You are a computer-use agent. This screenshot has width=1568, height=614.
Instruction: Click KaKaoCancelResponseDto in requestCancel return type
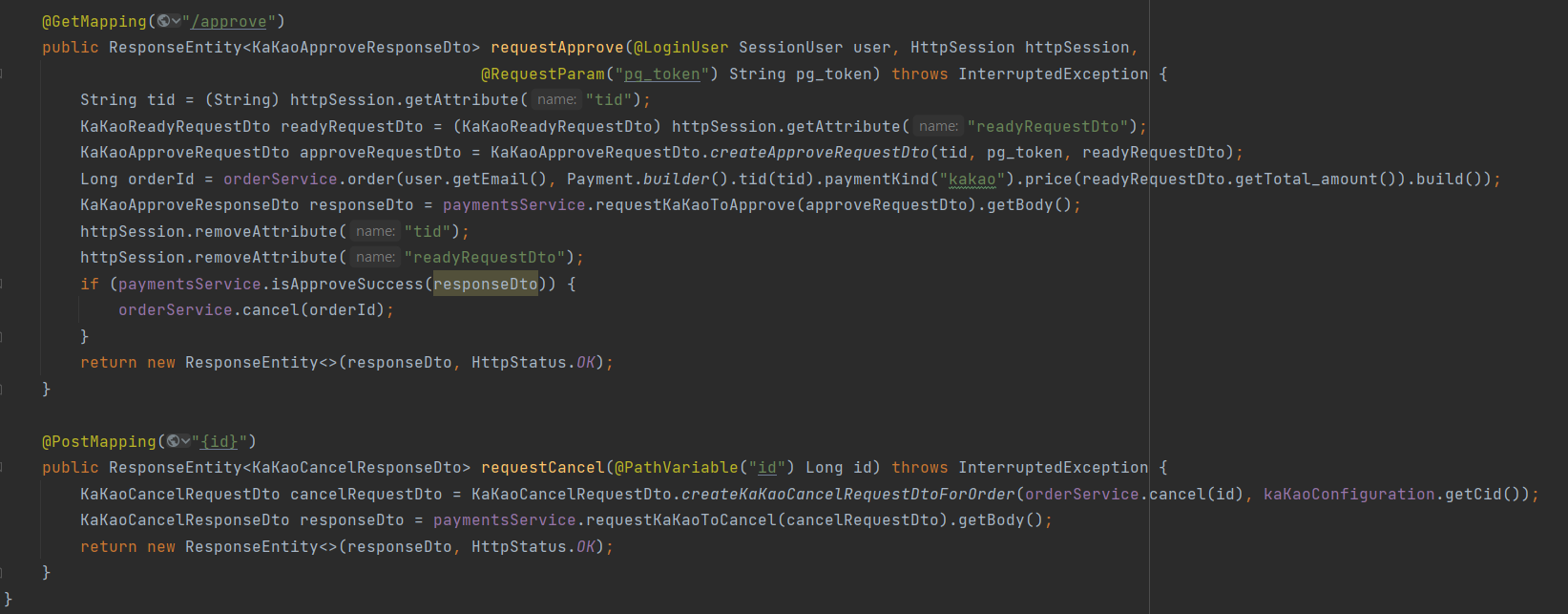point(357,467)
